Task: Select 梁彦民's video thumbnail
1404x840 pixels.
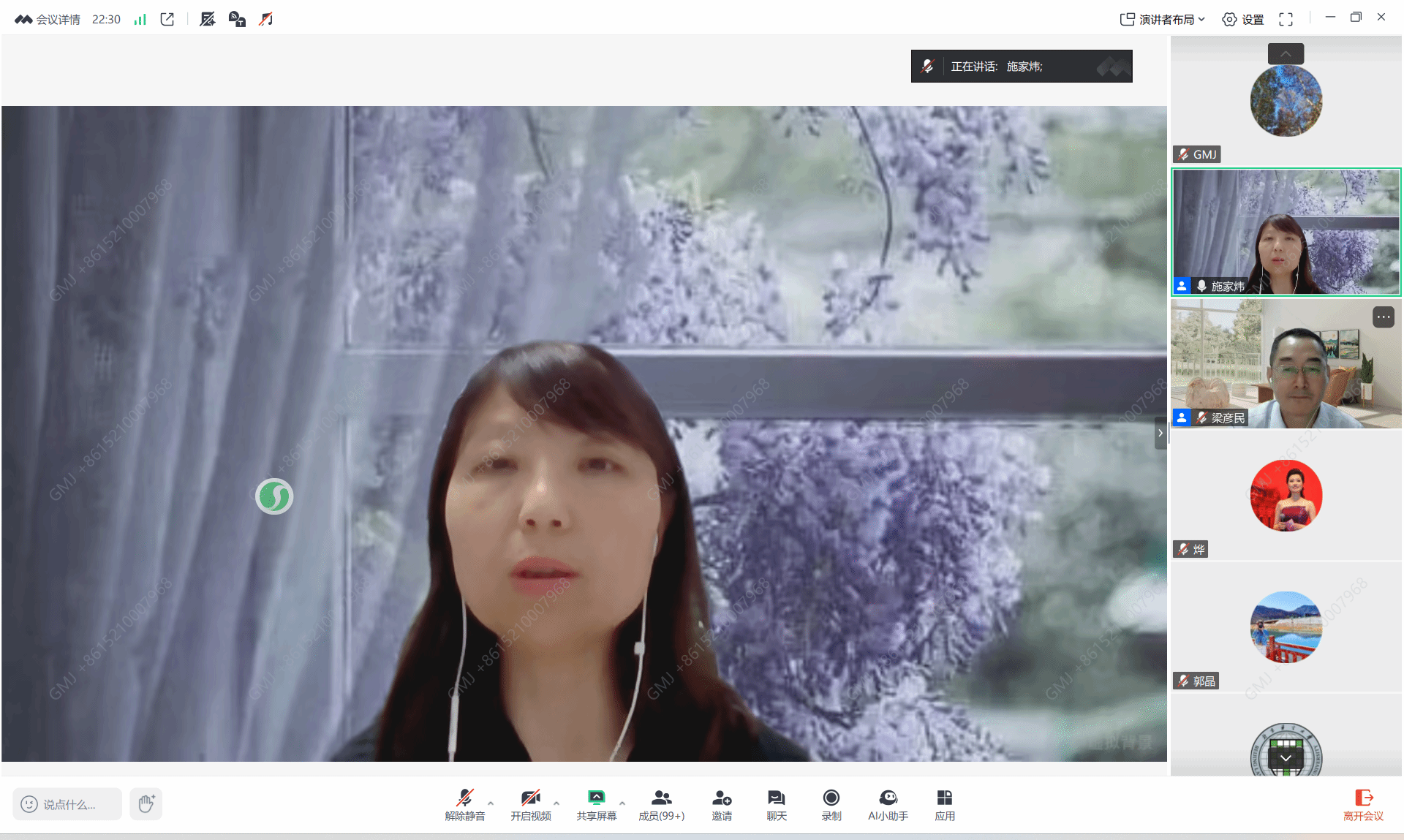Action: [x=1286, y=363]
